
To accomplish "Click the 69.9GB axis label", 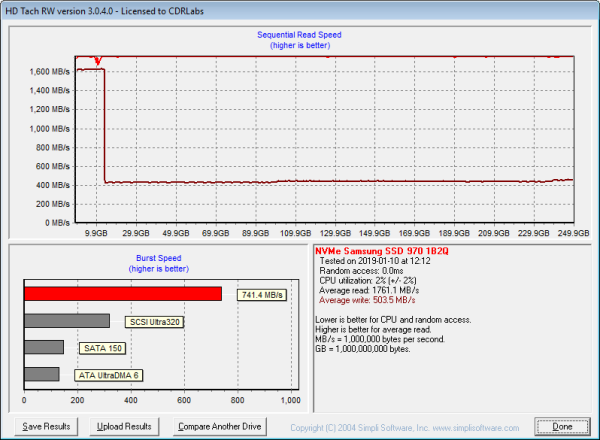I will tap(215, 233).
